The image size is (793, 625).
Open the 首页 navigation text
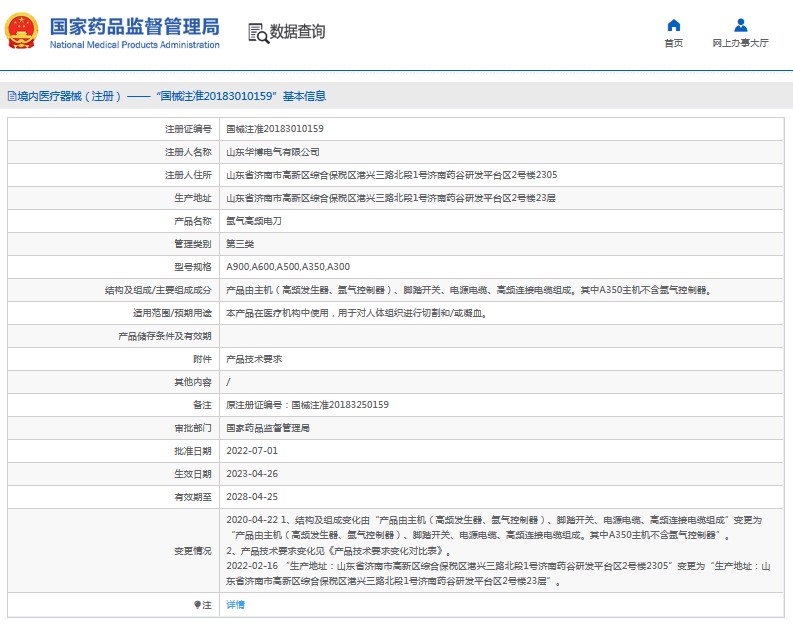tap(674, 43)
